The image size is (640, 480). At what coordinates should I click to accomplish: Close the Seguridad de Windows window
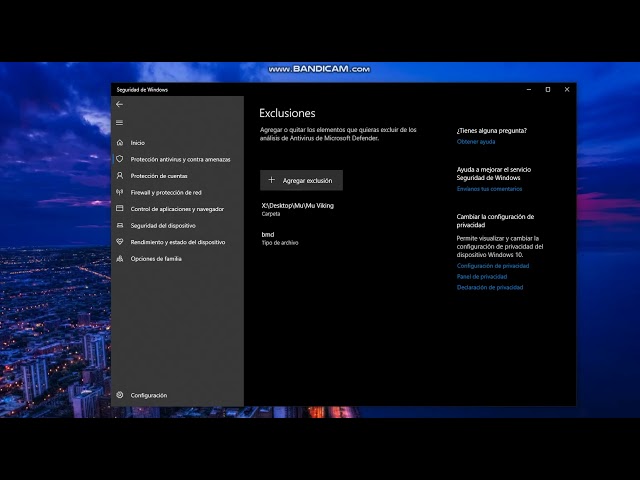coord(567,89)
